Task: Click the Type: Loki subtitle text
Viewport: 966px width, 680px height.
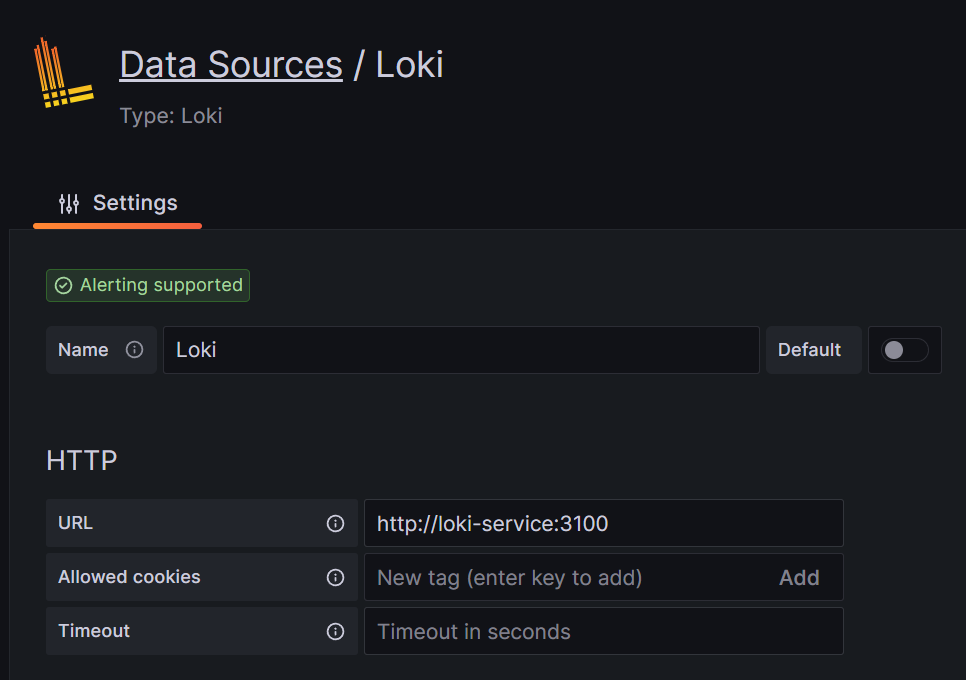Action: (171, 116)
